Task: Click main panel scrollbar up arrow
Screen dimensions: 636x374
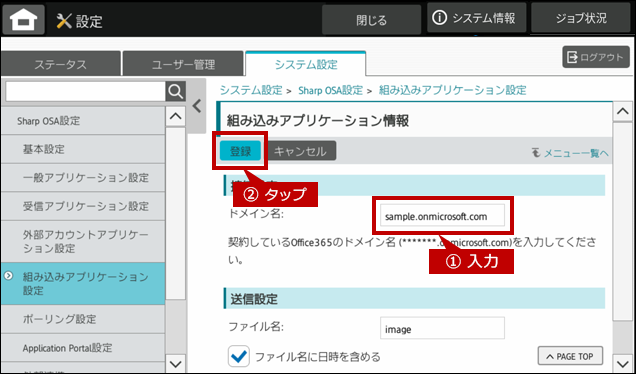Action: tap(623, 111)
